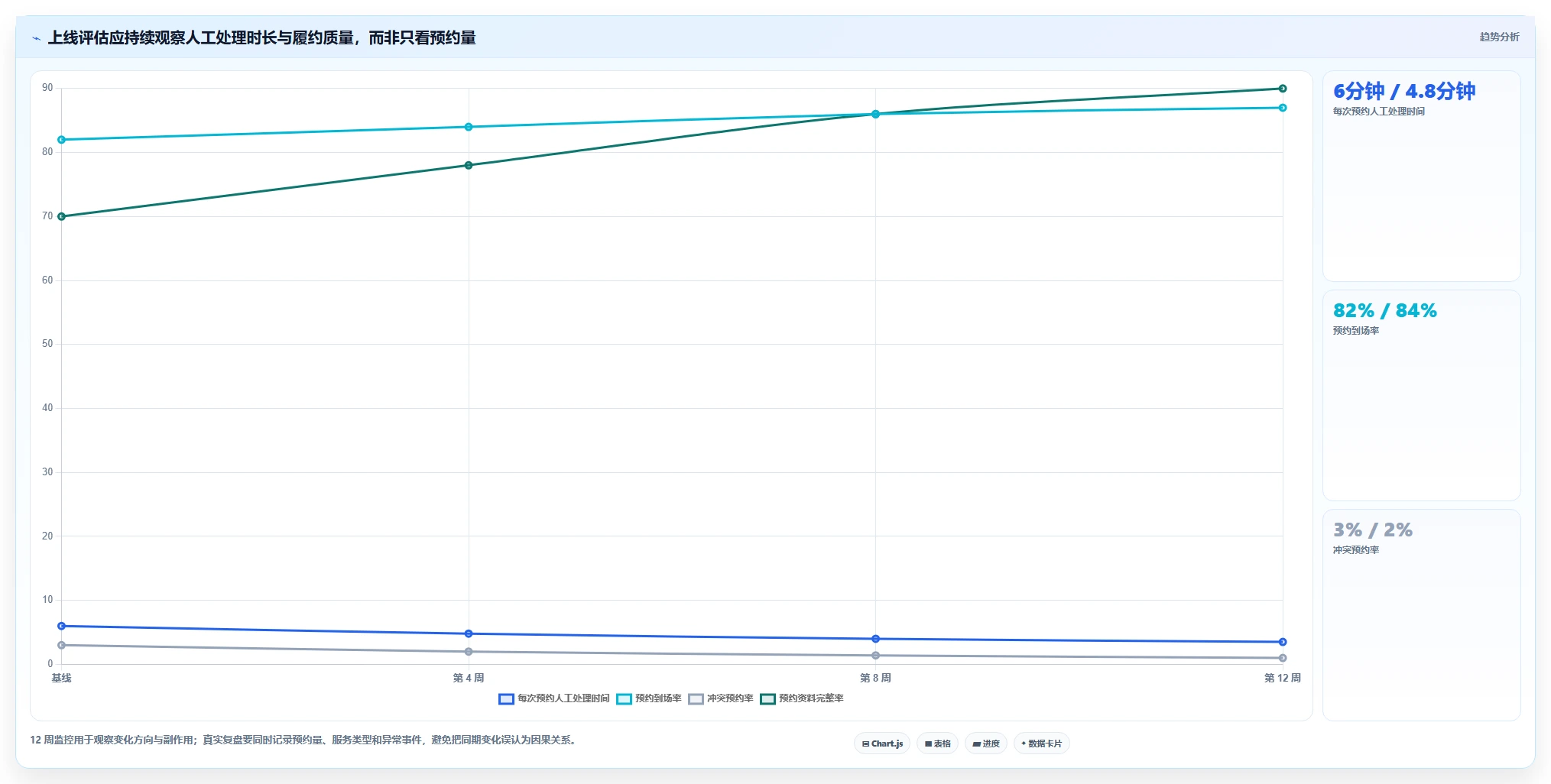Click the 3% / 2% metric value

click(x=1373, y=530)
